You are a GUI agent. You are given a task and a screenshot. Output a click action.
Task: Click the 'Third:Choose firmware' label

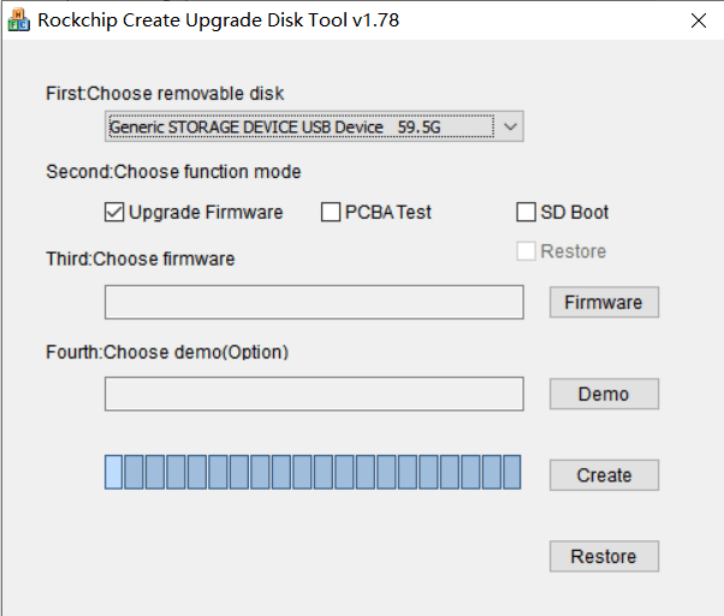point(140,259)
